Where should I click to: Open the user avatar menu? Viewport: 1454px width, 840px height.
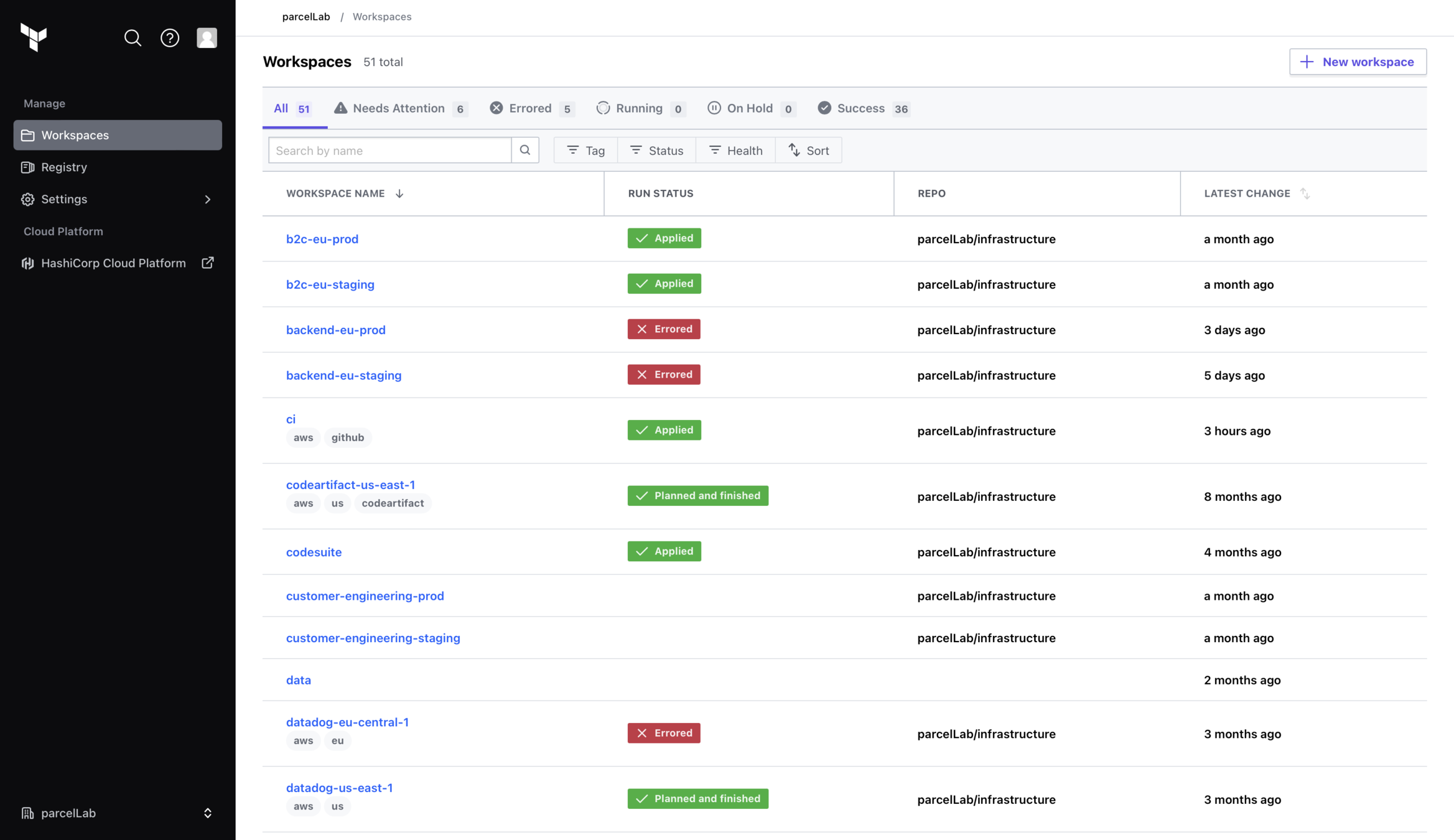pos(207,38)
